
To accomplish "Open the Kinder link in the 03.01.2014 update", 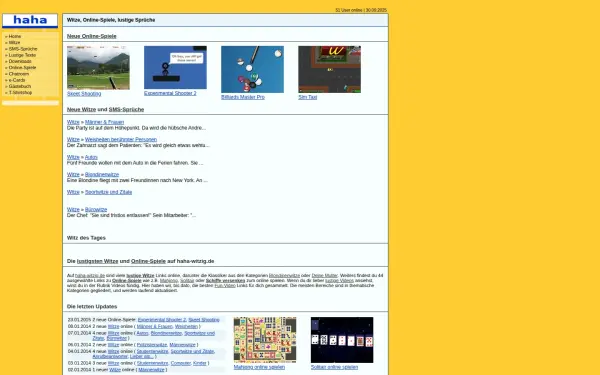I will point(200,363).
